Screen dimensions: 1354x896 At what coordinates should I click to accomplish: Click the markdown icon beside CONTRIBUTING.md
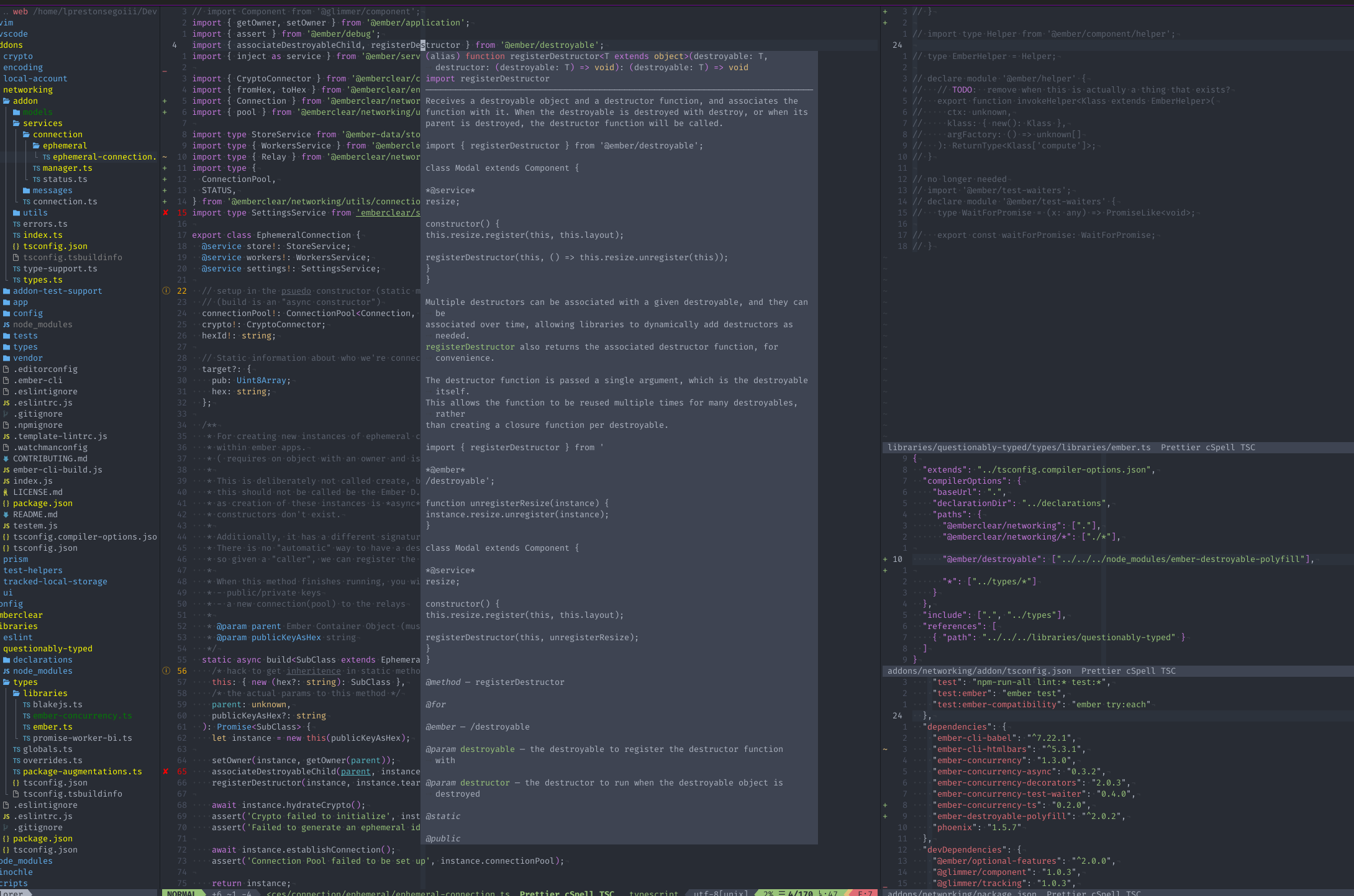point(6,459)
